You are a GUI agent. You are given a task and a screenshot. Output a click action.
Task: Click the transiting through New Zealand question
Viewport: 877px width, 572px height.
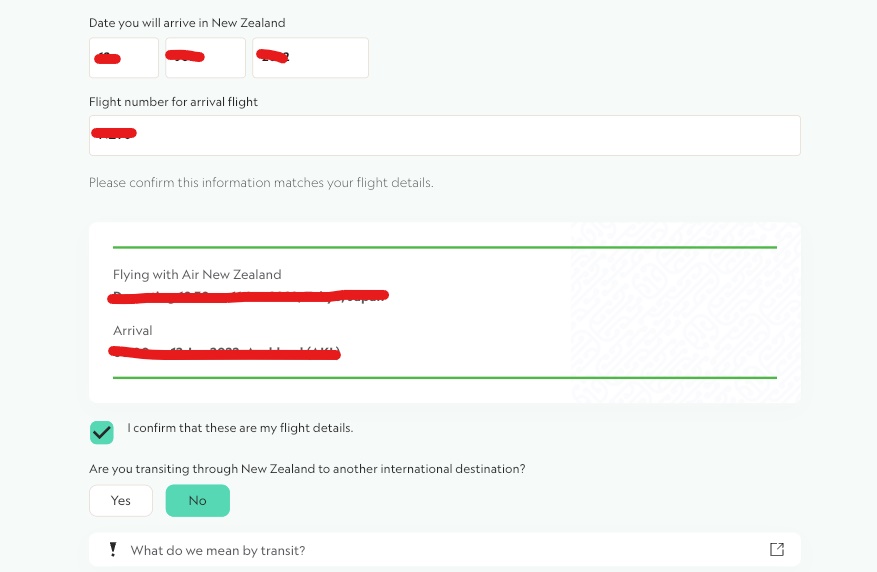(307, 468)
